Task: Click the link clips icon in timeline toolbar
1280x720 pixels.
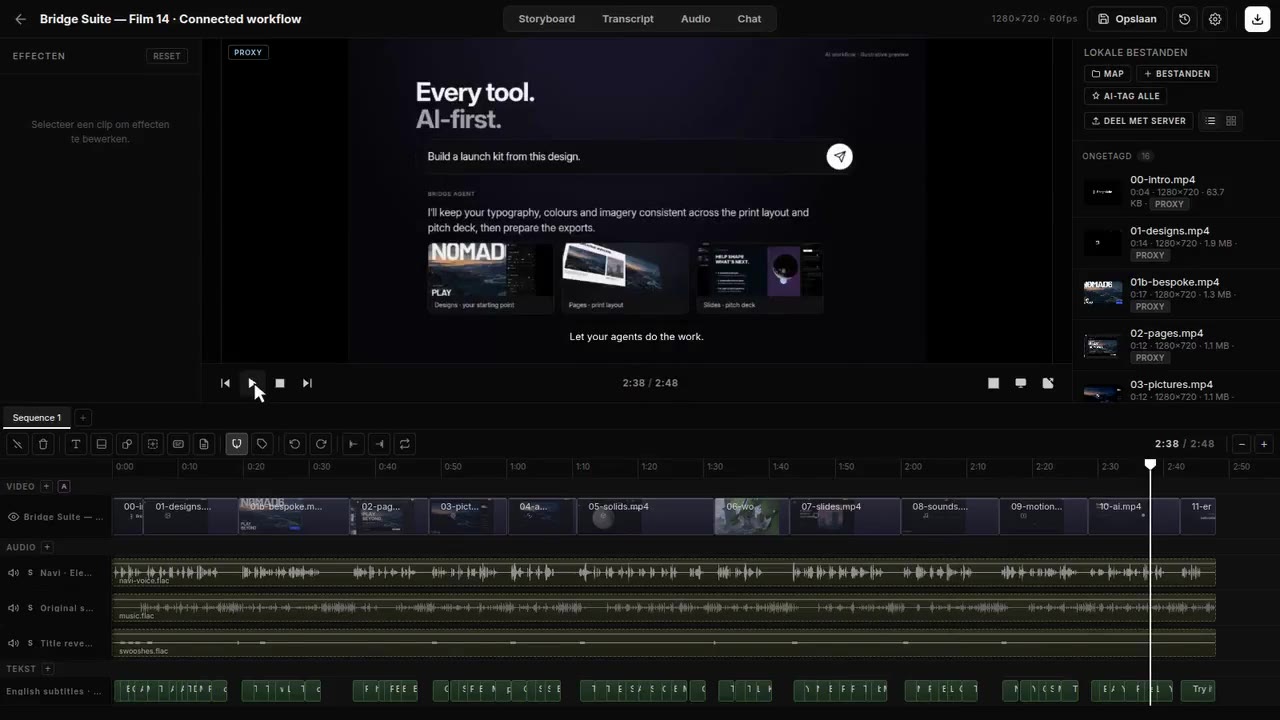Action: (x=127, y=444)
